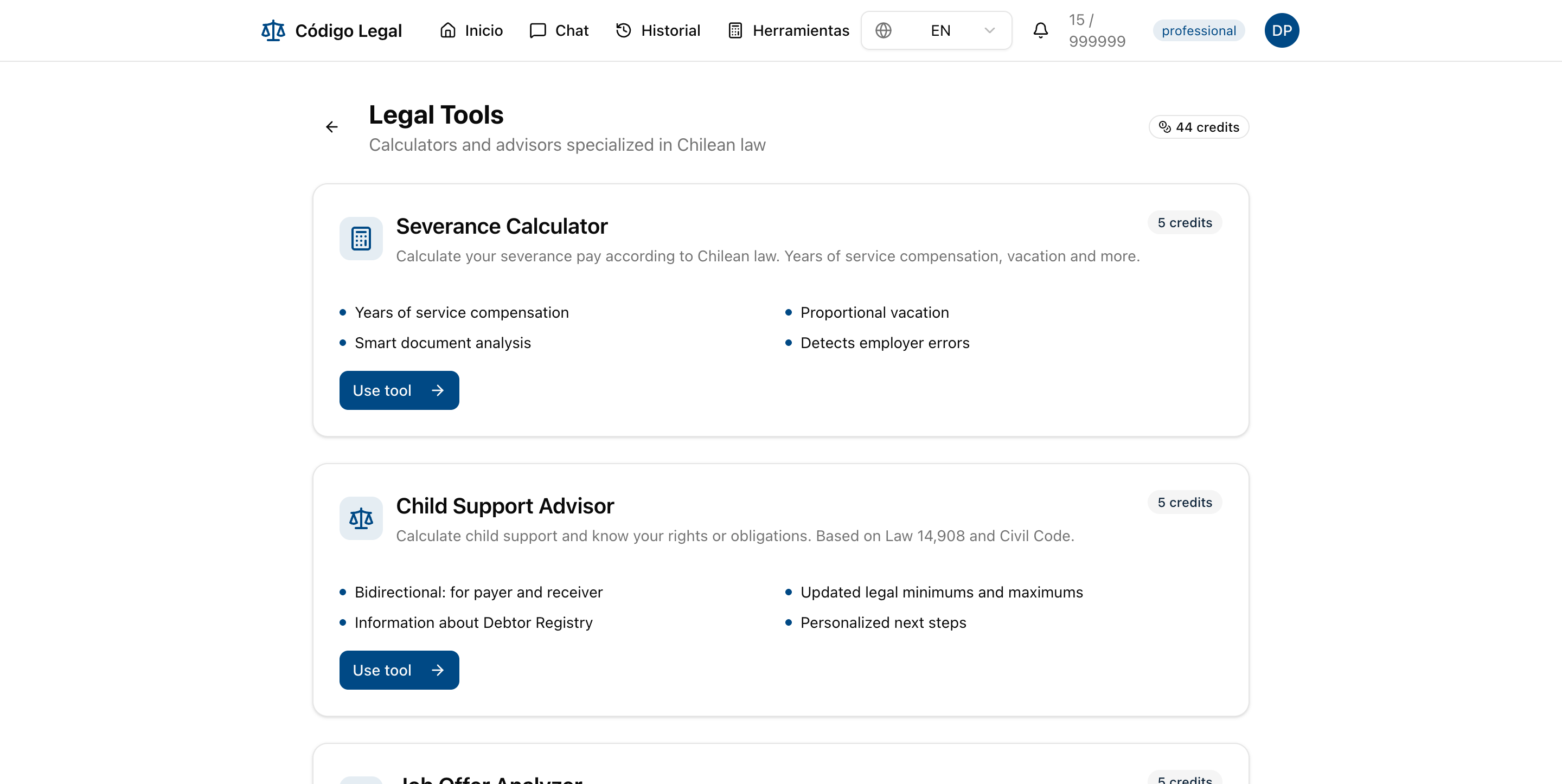Image resolution: width=1562 pixels, height=784 pixels.
Task: Click Use tool on Child Support Advisor
Action: click(399, 670)
